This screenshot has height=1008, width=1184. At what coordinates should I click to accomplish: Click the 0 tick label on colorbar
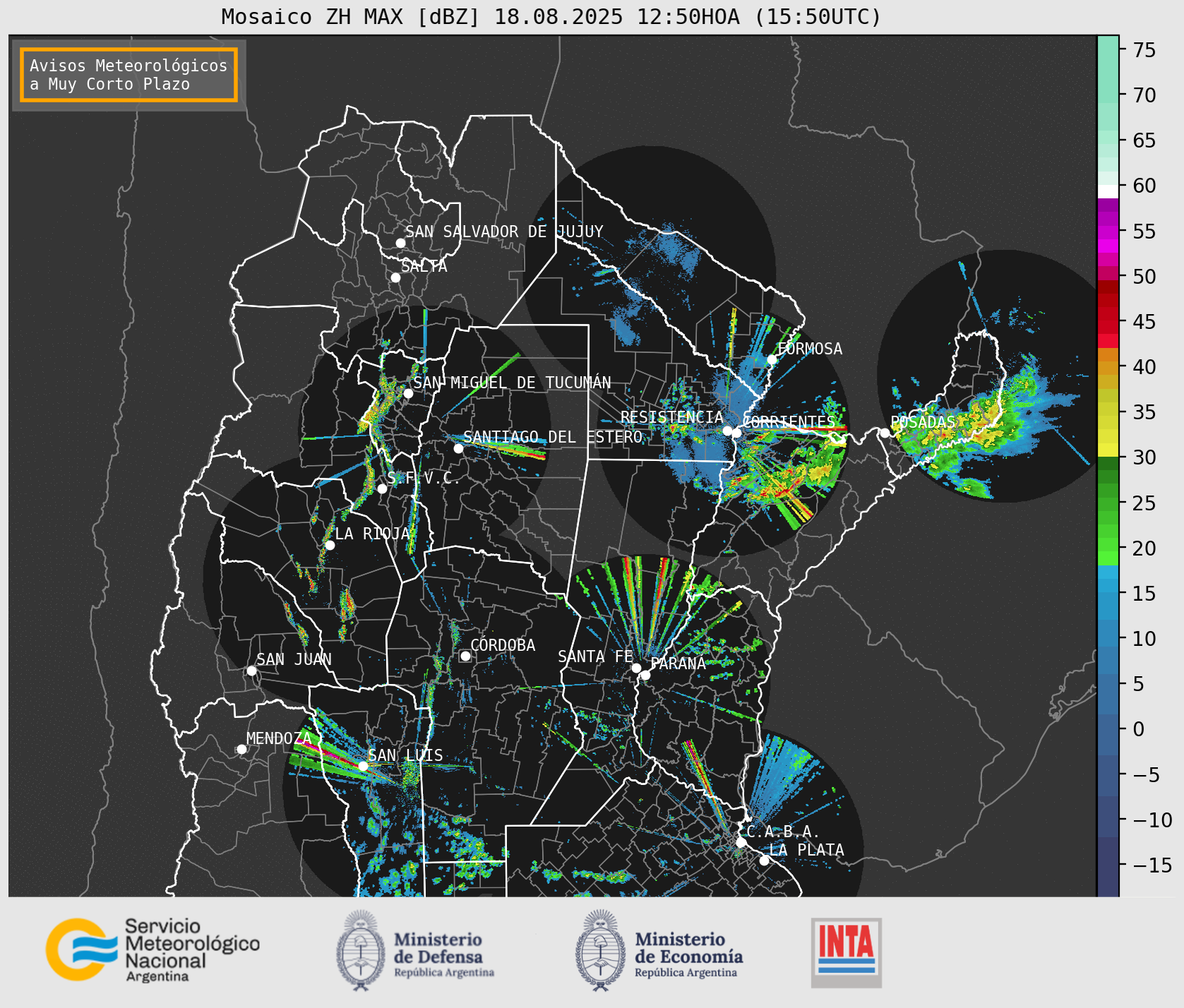[1138, 729]
